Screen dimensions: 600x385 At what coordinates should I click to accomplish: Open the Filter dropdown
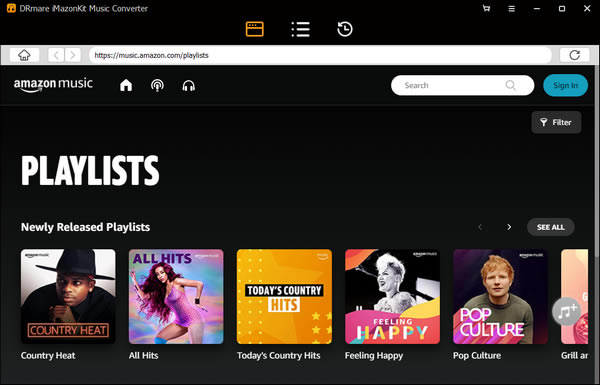pyautogui.click(x=556, y=122)
